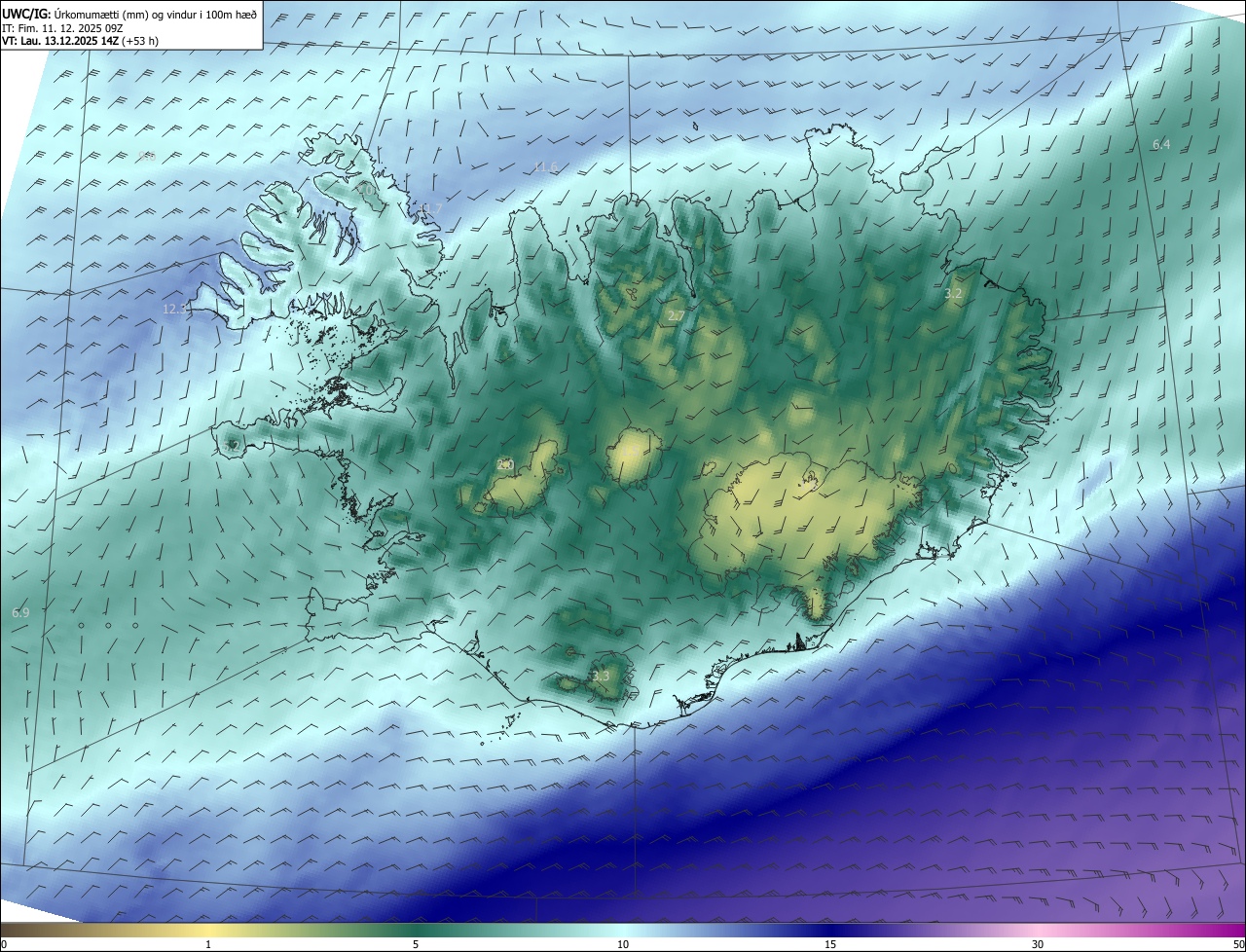Click the valid time line 'VT: Lau. 13.12.2025 14Z (+53 h)'
This screenshot has height=952, width=1246.
(x=80, y=41)
